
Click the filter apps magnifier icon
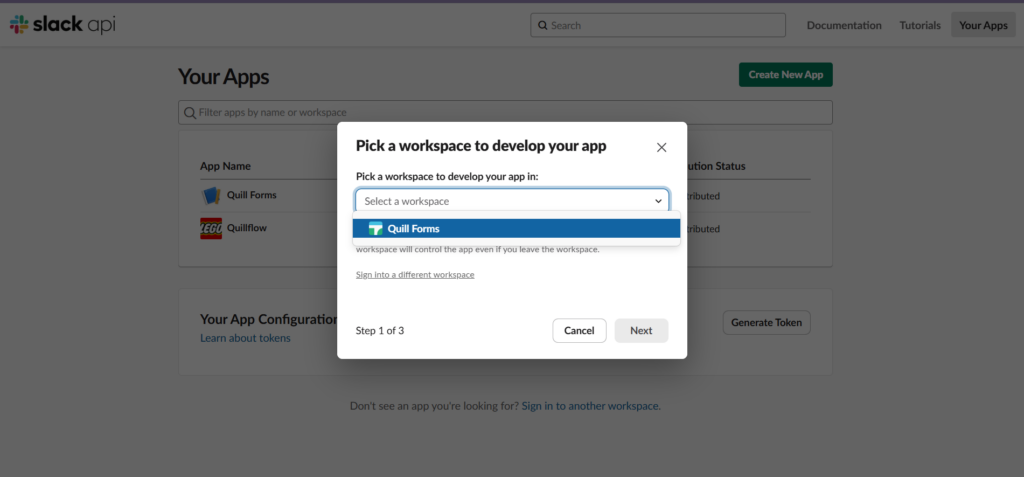(190, 112)
